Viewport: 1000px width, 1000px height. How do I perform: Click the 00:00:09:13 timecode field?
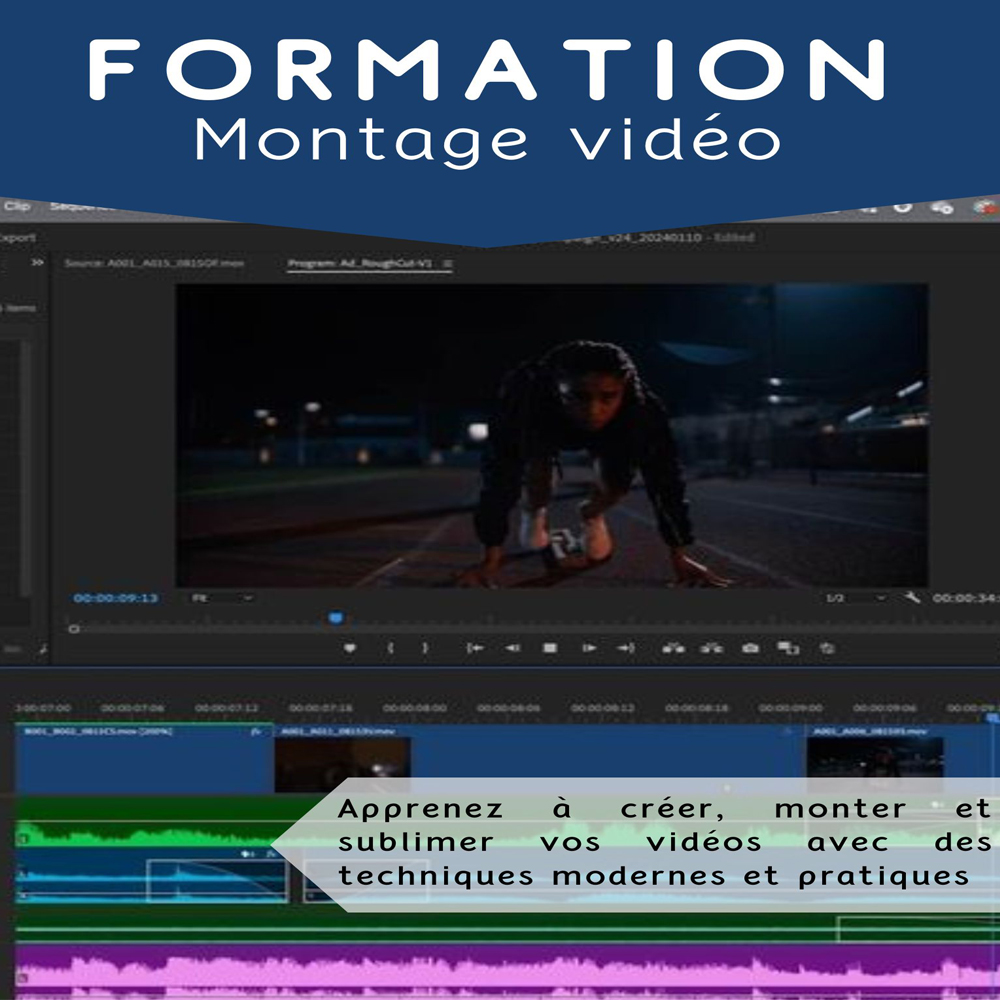tap(116, 598)
